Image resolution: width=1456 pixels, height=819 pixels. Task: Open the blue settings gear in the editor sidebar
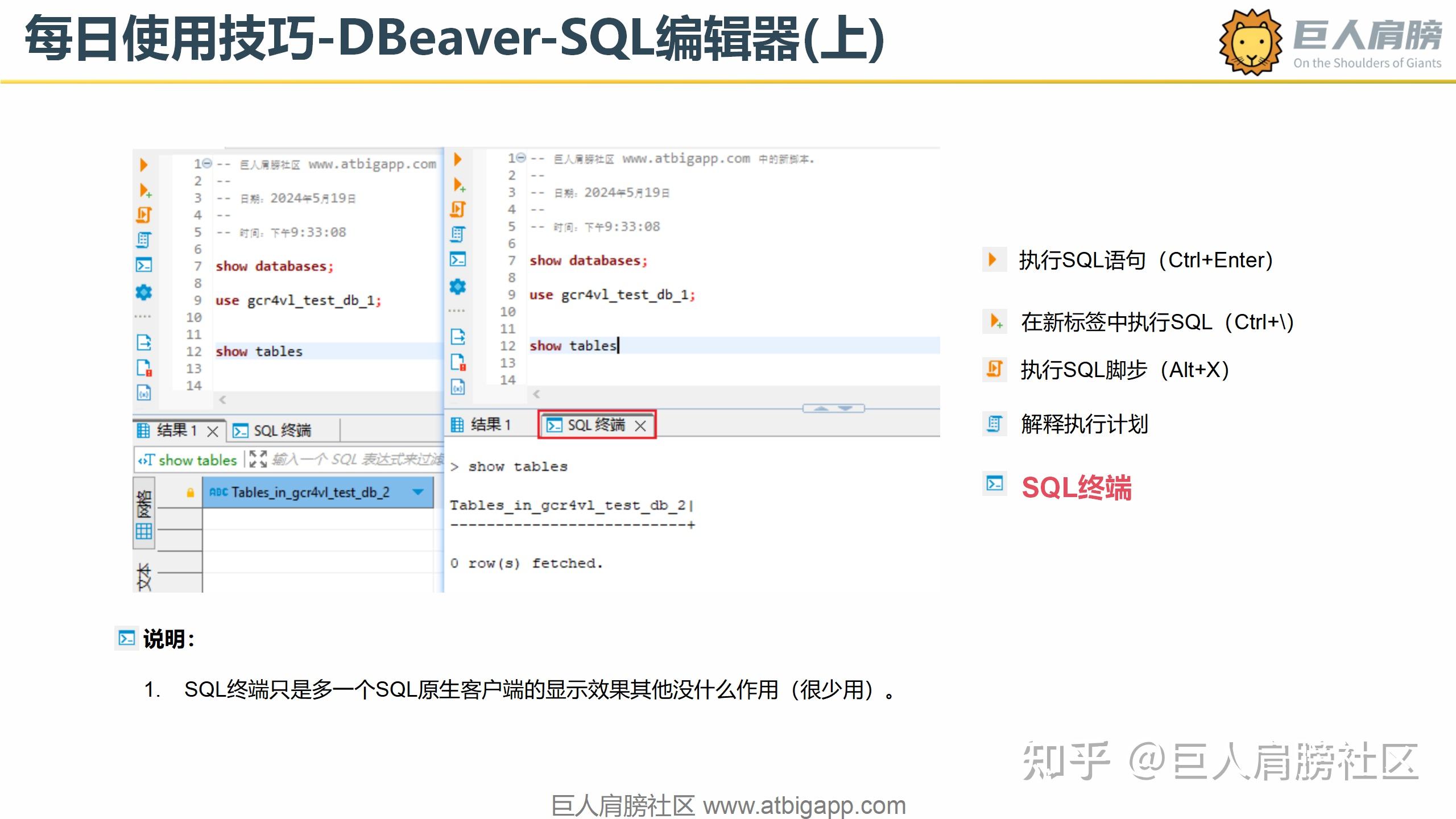(144, 292)
